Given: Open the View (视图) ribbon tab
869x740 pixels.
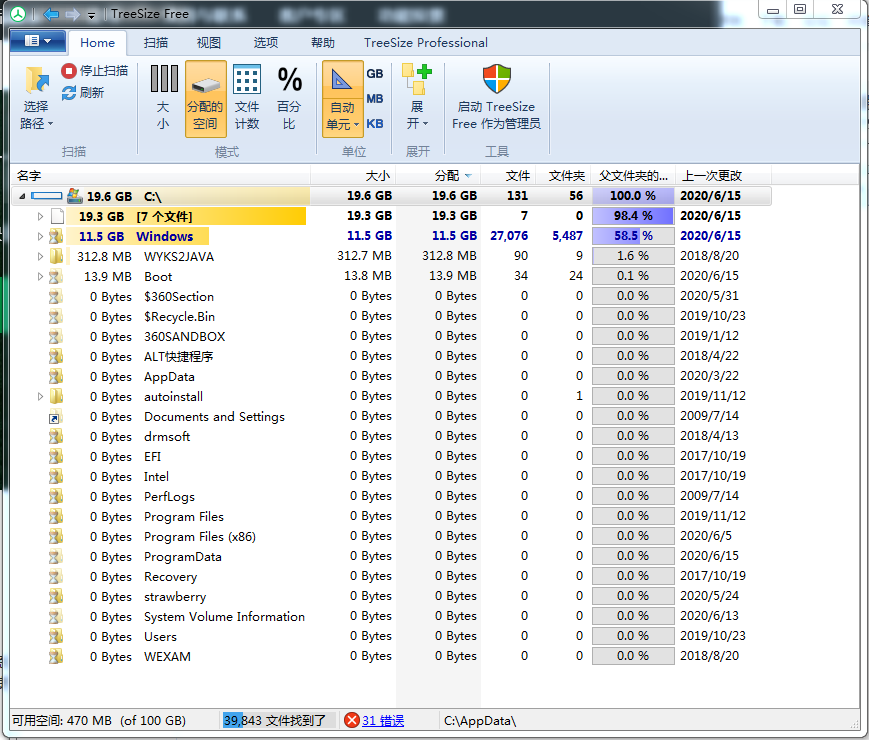Looking at the screenshot, I should (209, 43).
